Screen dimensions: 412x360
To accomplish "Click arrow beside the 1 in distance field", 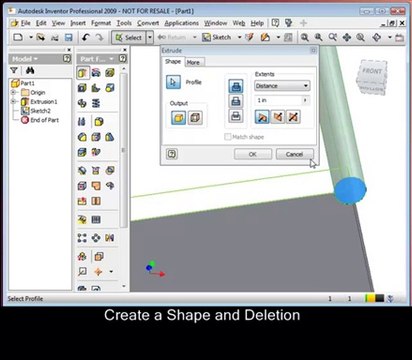I will (305, 100).
